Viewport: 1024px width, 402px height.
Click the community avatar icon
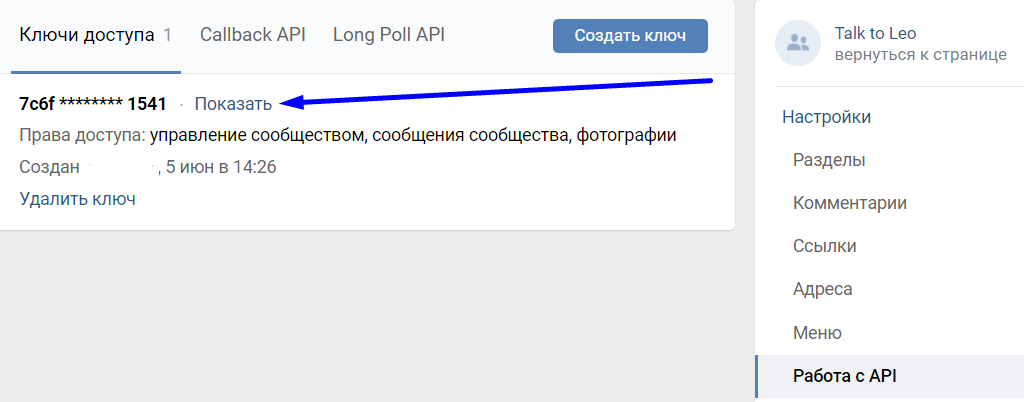[798, 43]
